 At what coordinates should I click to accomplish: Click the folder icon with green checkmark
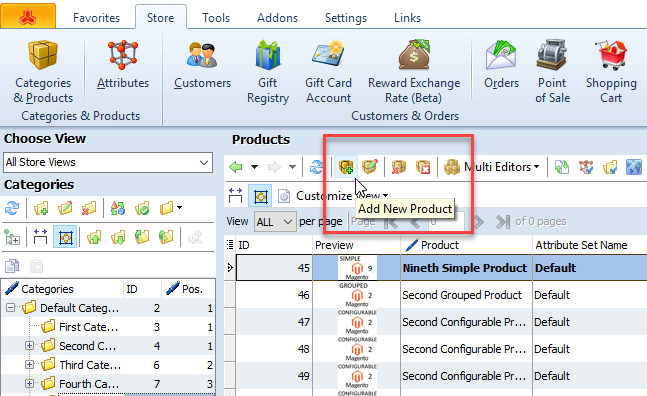[142, 208]
